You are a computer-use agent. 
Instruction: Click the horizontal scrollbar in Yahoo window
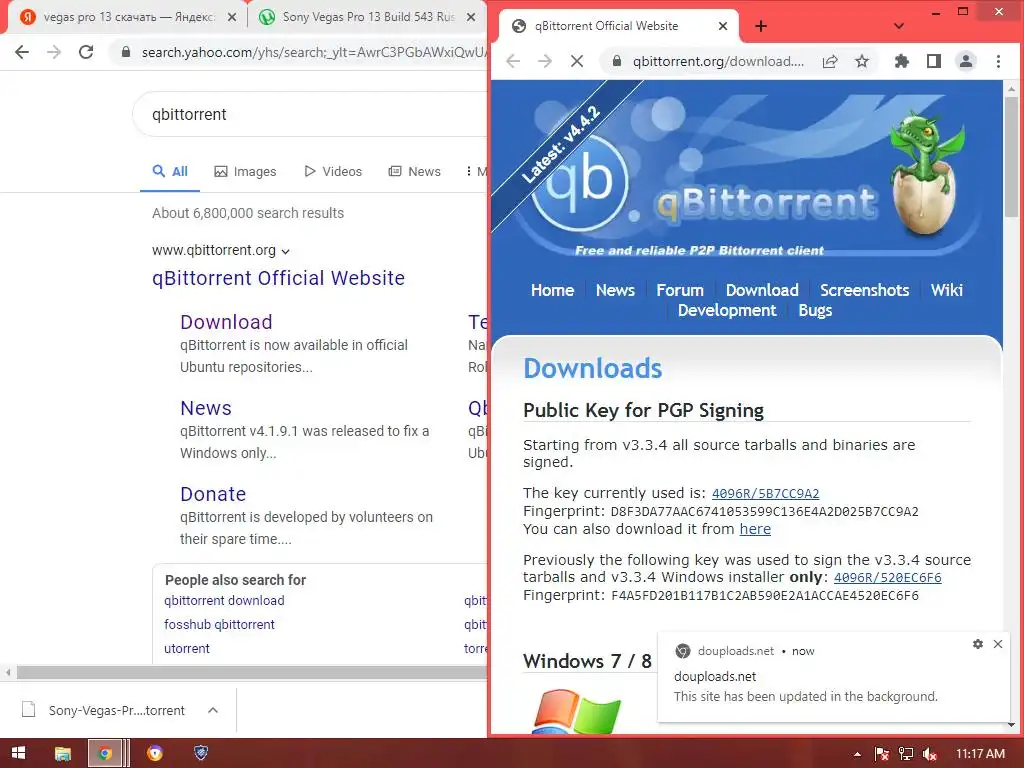[x=251, y=672]
